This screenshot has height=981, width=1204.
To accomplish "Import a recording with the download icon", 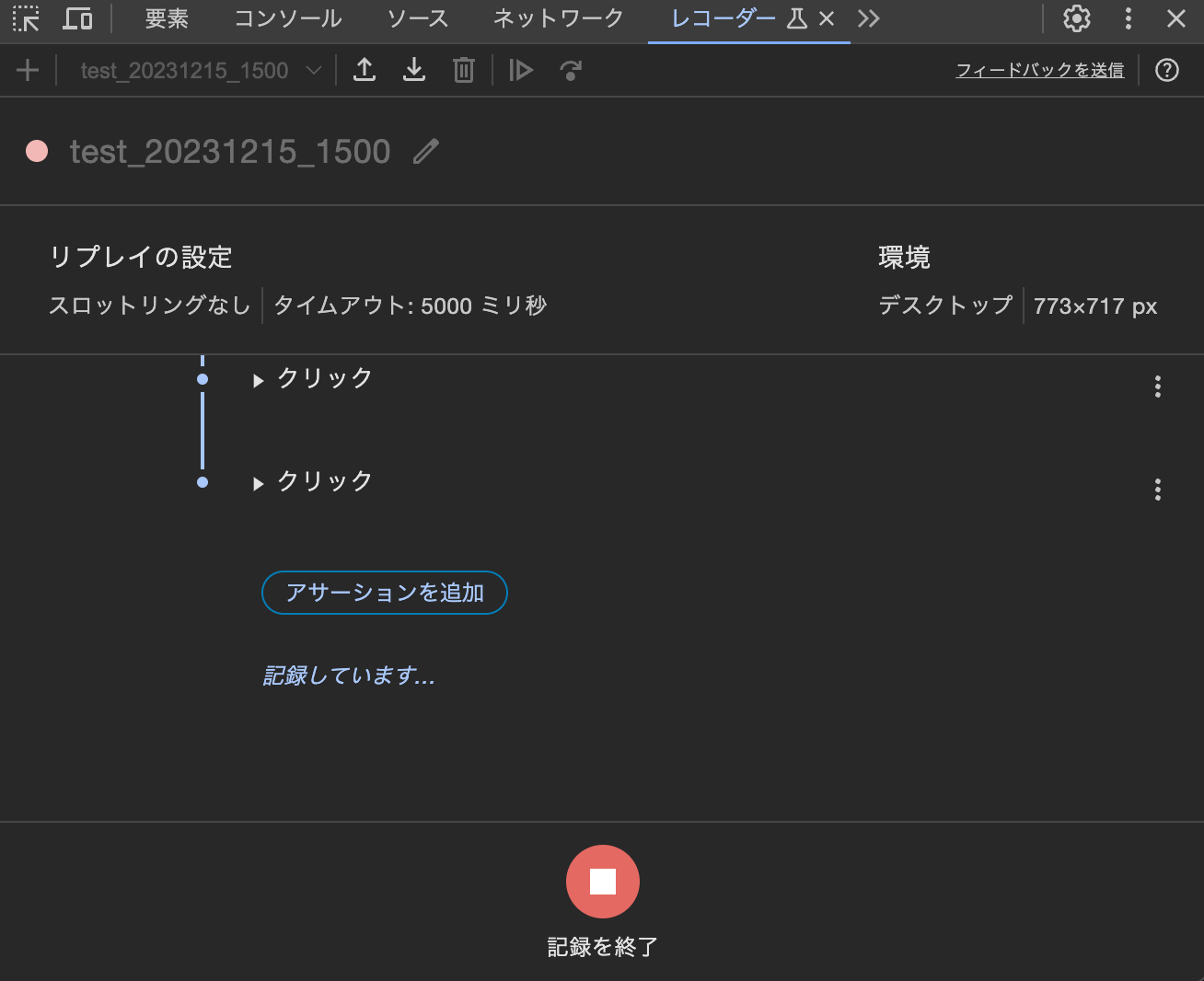I will point(414,69).
